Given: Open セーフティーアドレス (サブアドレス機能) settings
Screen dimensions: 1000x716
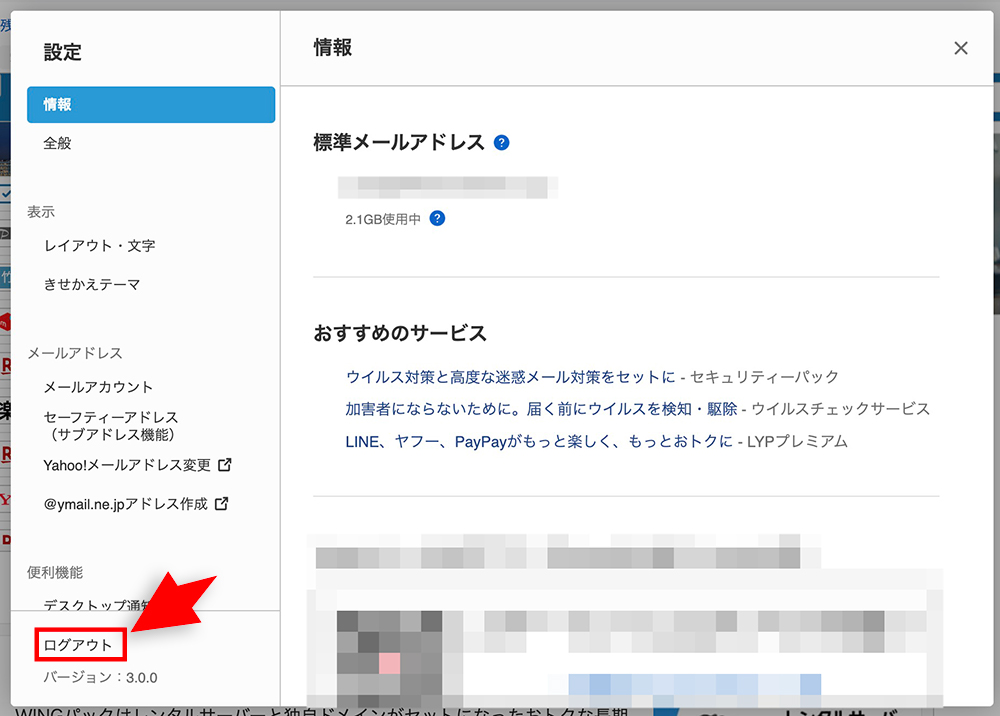Looking at the screenshot, I should pyautogui.click(x=111, y=426).
